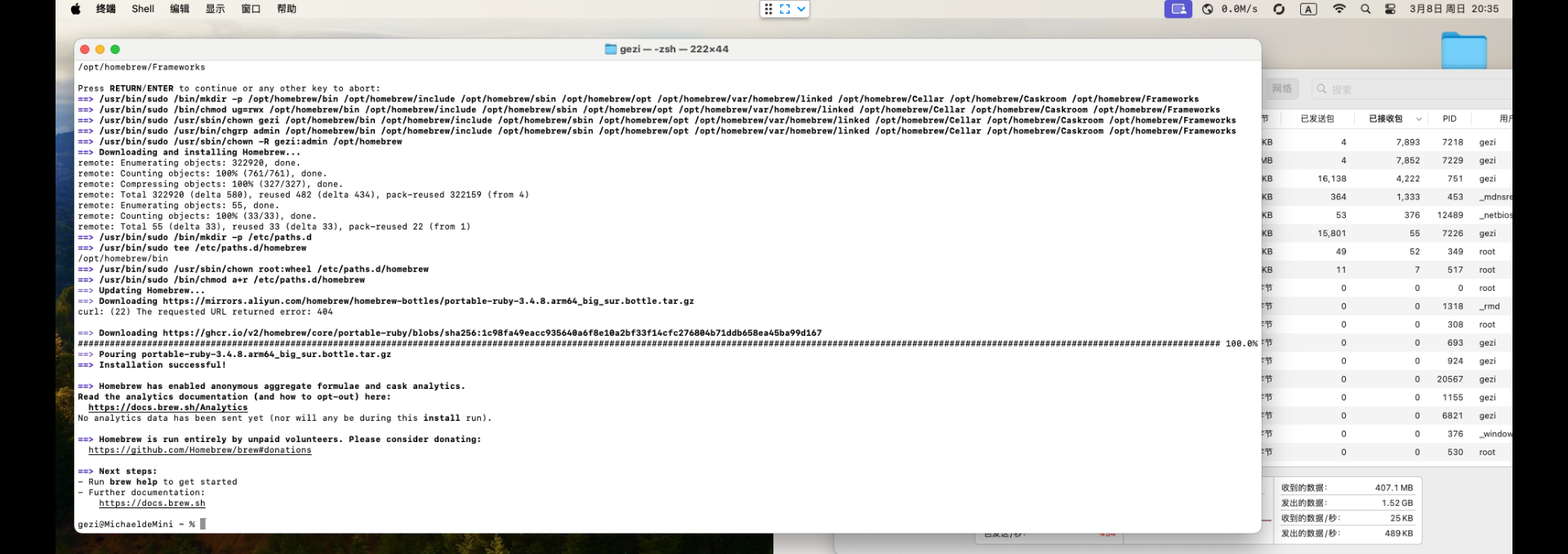Click the gezi — -zsh — 222×44 window title
Image resolution: width=1568 pixels, height=554 pixels.
pyautogui.click(x=674, y=49)
